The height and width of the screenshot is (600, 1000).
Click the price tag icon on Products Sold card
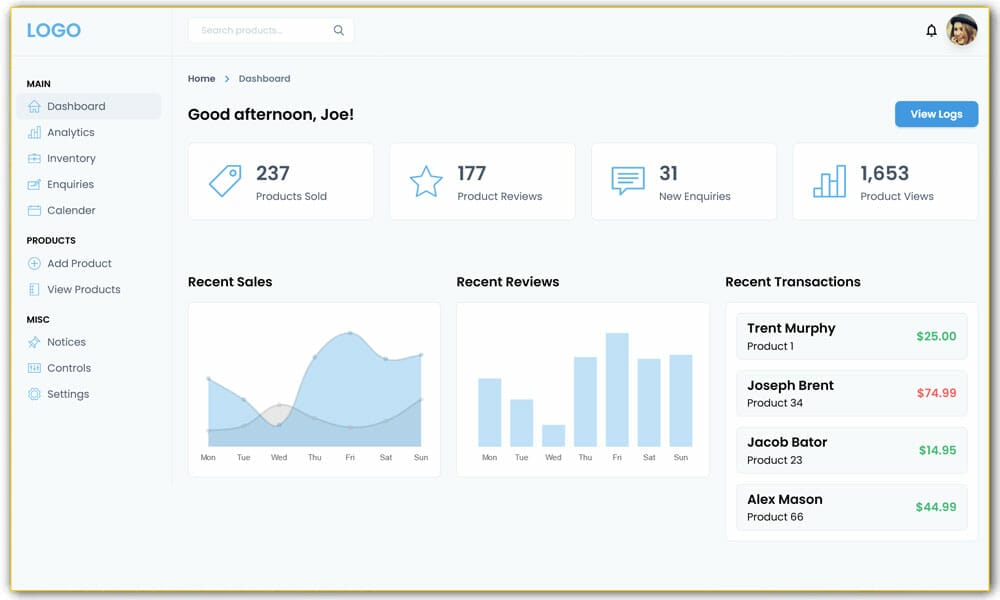(x=223, y=180)
